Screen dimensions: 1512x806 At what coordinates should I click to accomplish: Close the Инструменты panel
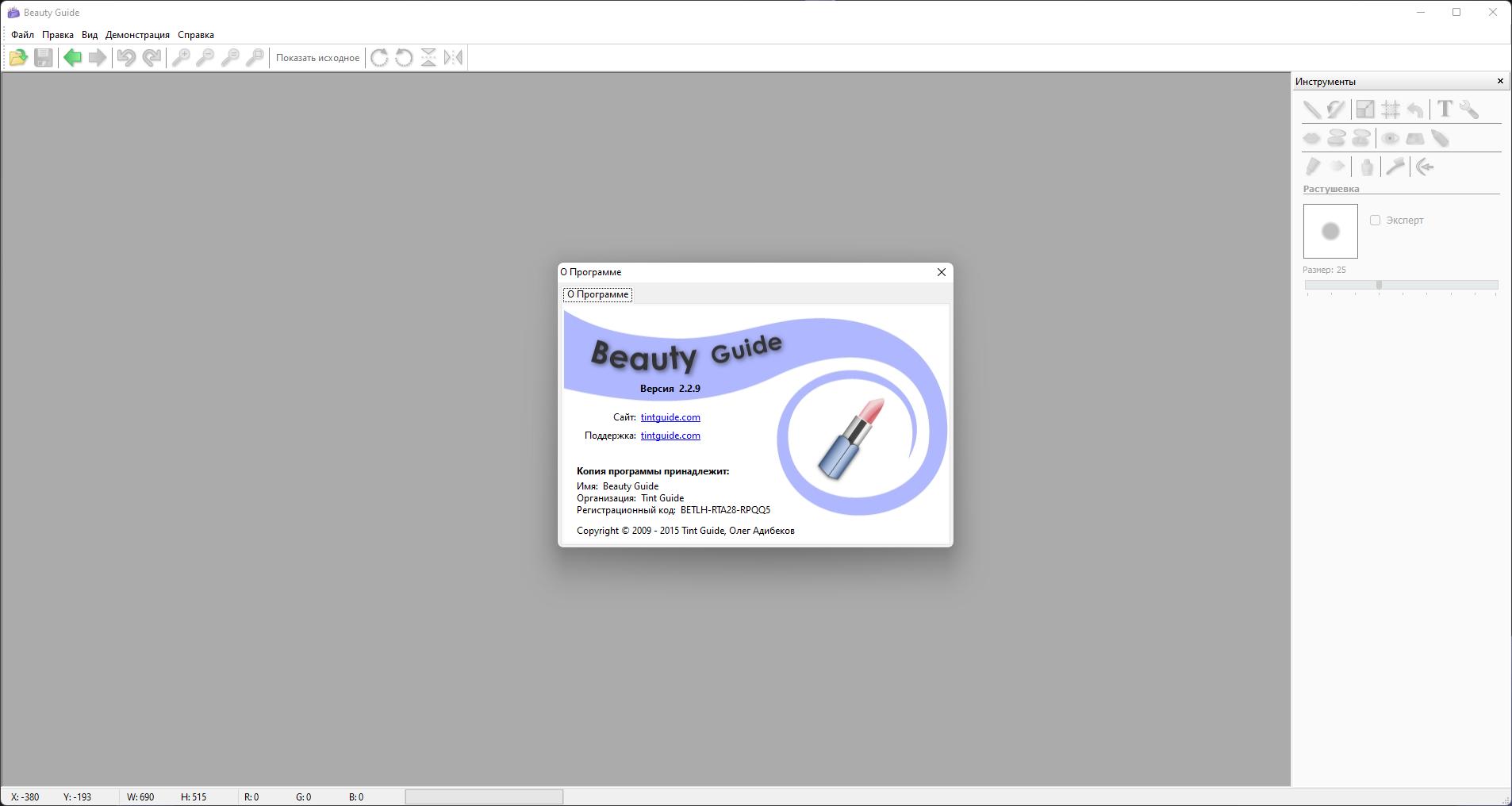click(x=1500, y=81)
